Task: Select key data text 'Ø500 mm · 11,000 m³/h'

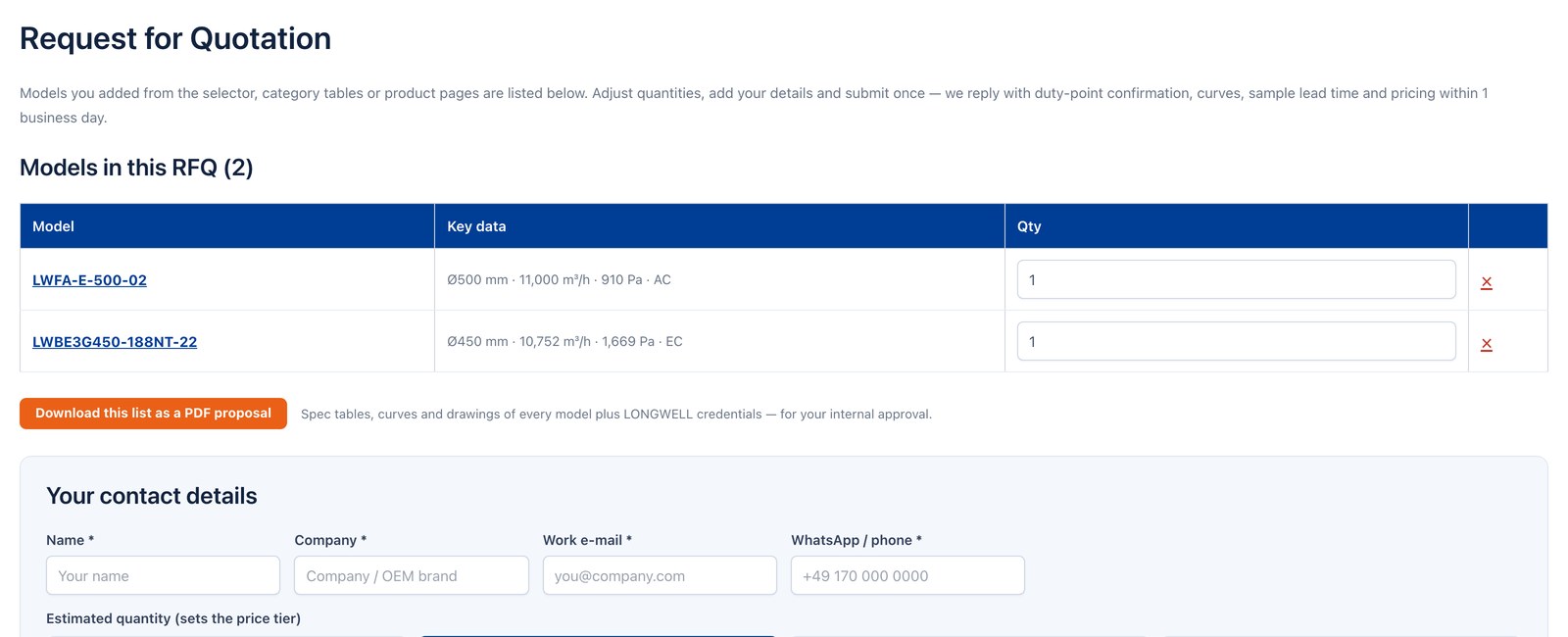Action: (x=518, y=280)
